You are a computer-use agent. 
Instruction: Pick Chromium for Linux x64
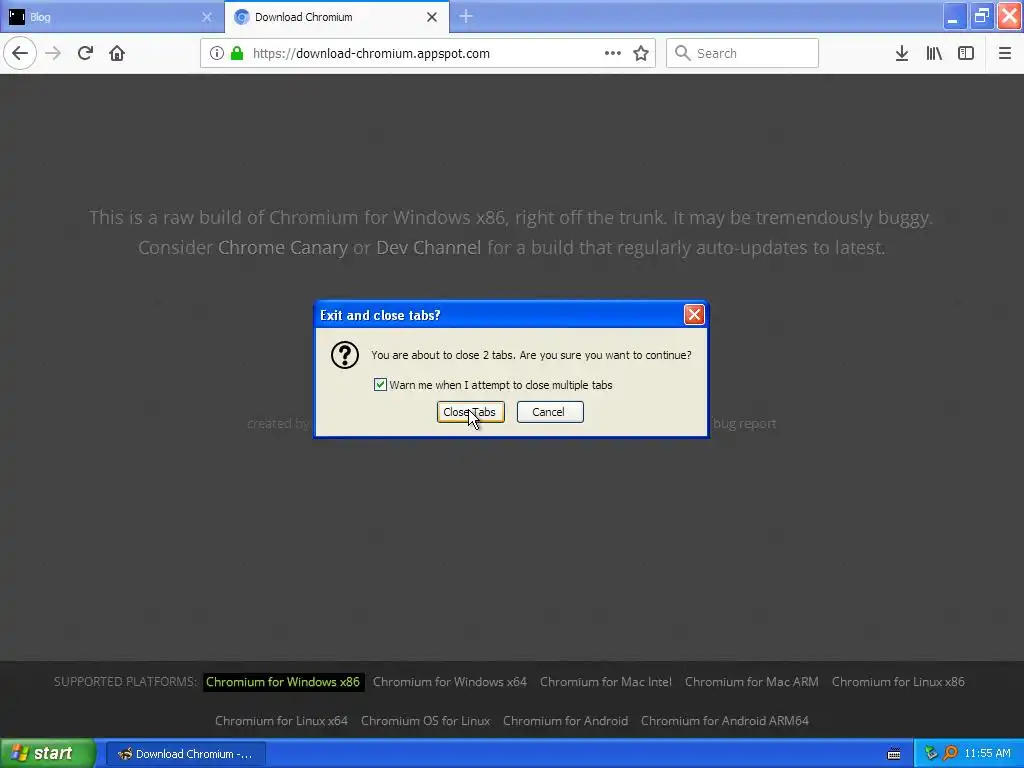[x=281, y=721]
